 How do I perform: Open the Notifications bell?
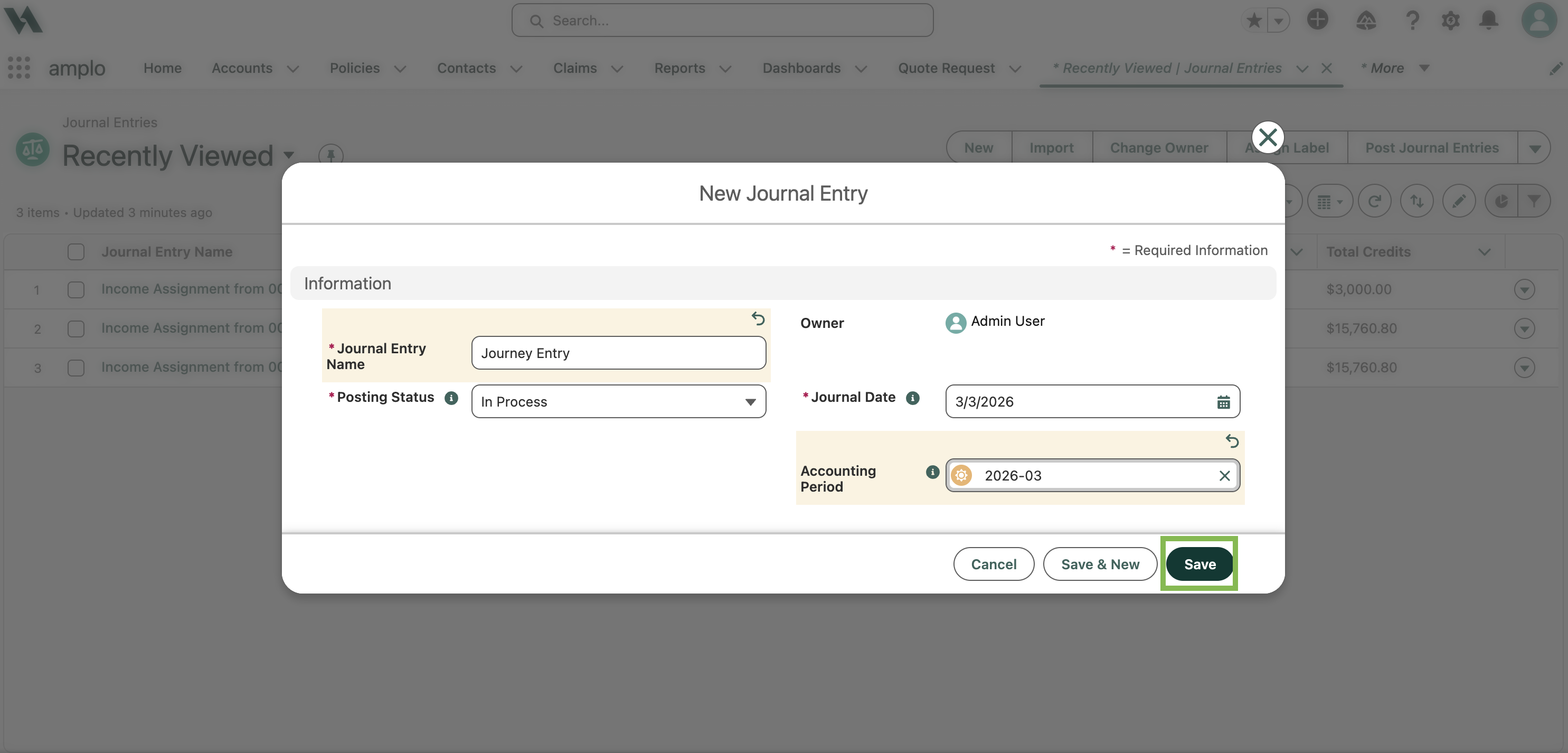tap(1488, 21)
